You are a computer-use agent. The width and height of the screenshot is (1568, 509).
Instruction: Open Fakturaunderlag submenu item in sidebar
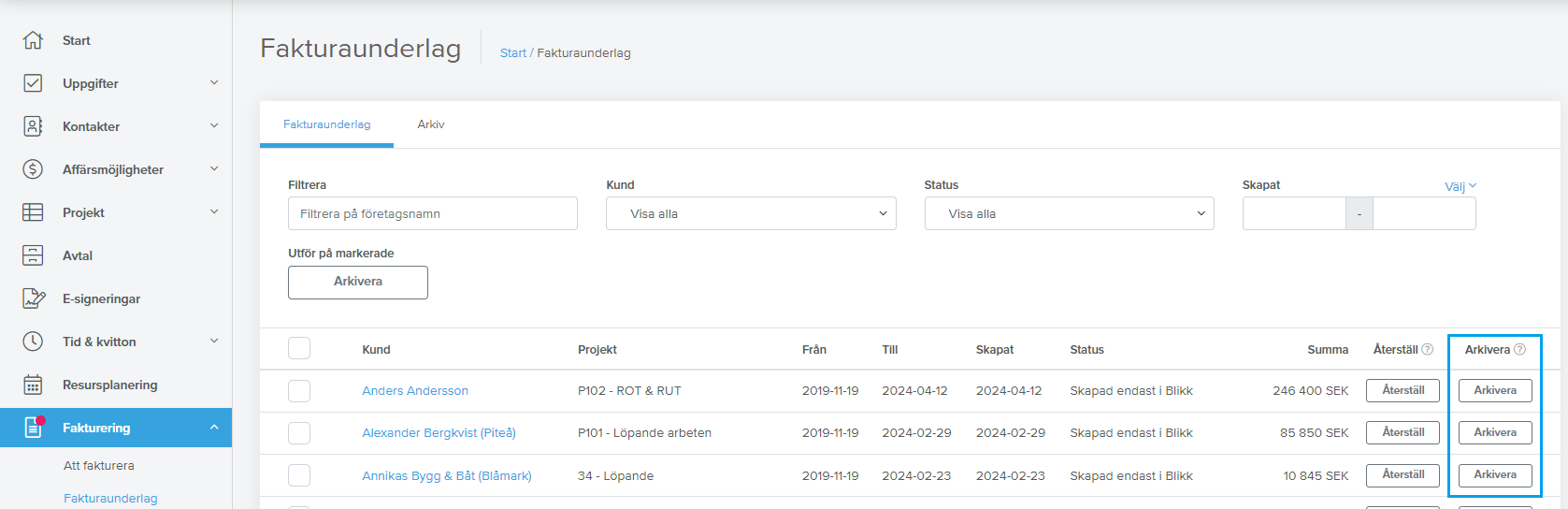(110, 499)
